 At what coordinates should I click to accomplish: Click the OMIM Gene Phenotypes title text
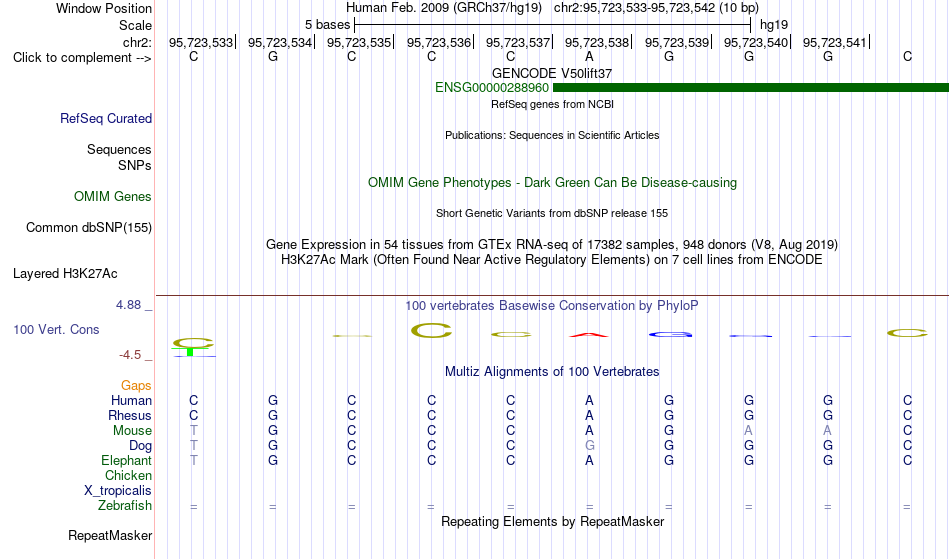pyautogui.click(x=553, y=183)
